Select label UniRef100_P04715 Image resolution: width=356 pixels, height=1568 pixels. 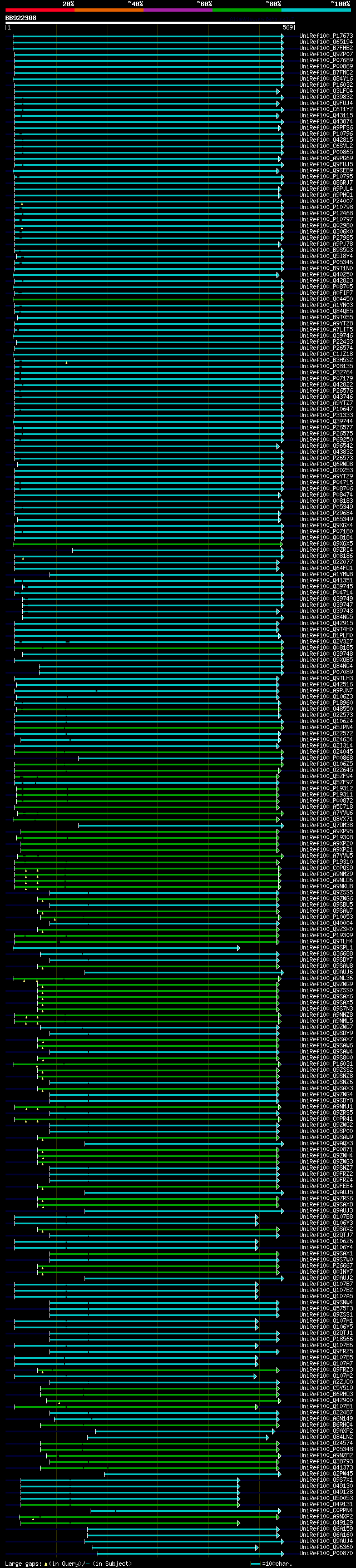click(326, 482)
